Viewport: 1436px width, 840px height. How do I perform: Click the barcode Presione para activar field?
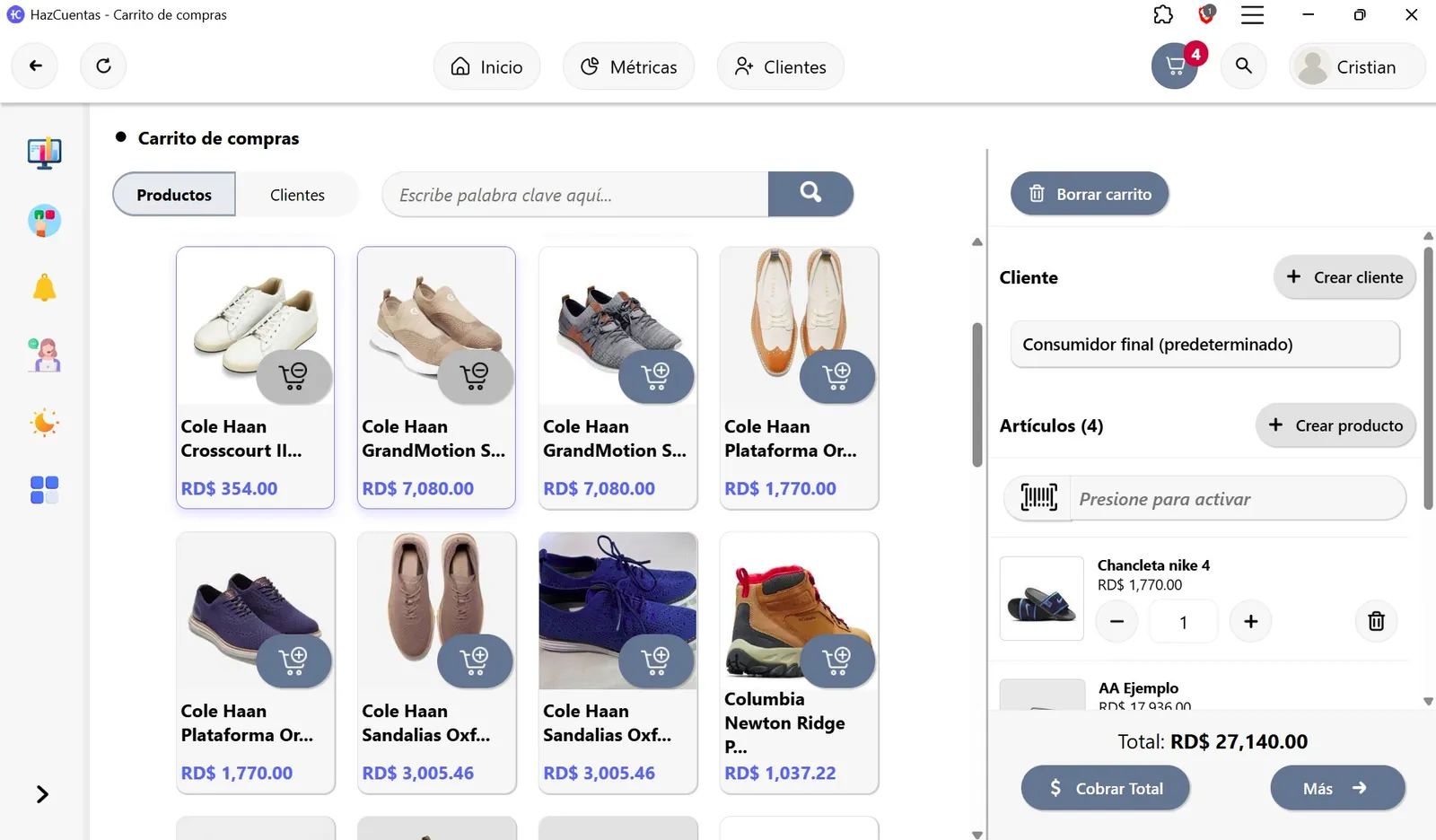coord(1237,498)
